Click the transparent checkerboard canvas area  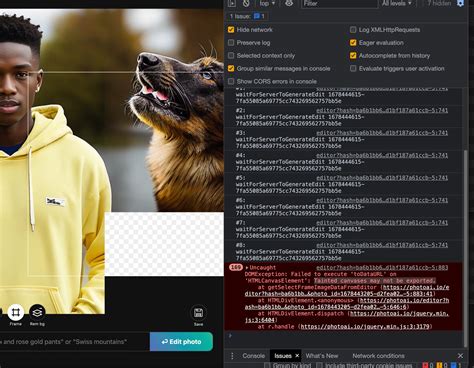(x=164, y=244)
